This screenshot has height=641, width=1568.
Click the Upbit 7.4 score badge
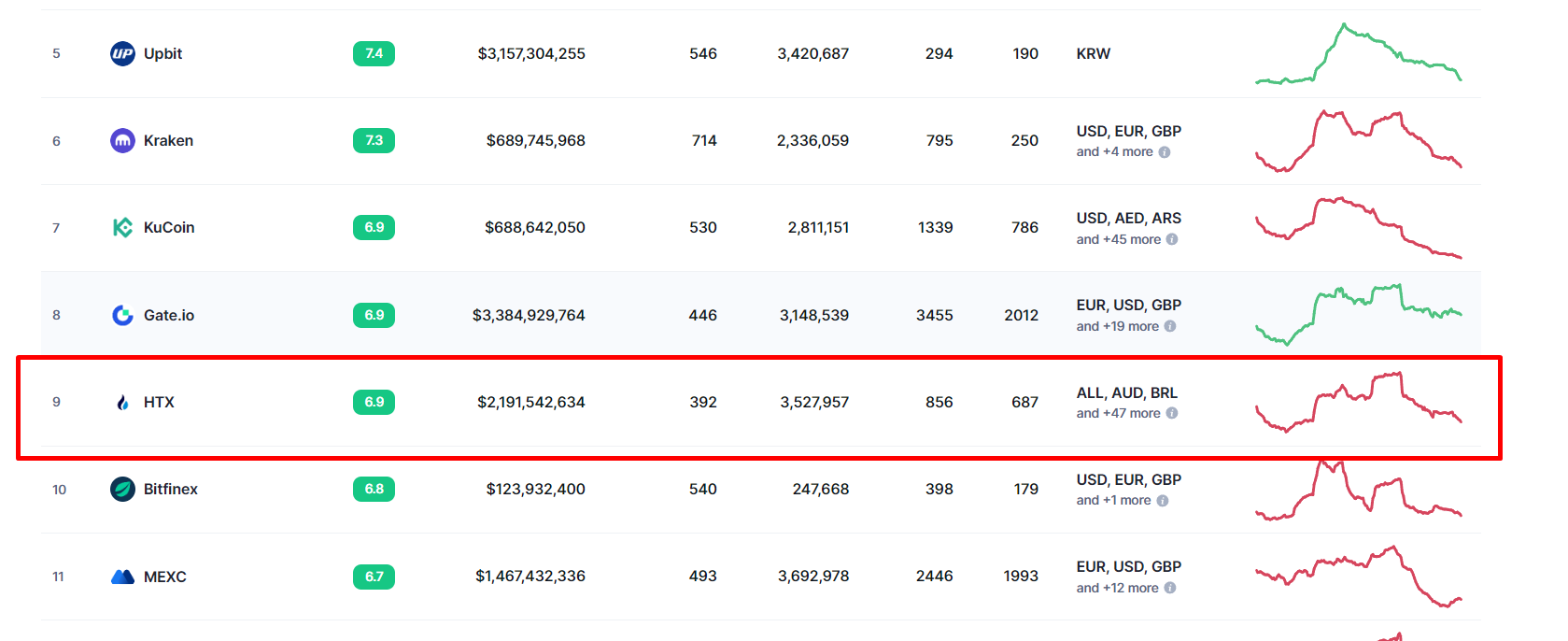(374, 53)
